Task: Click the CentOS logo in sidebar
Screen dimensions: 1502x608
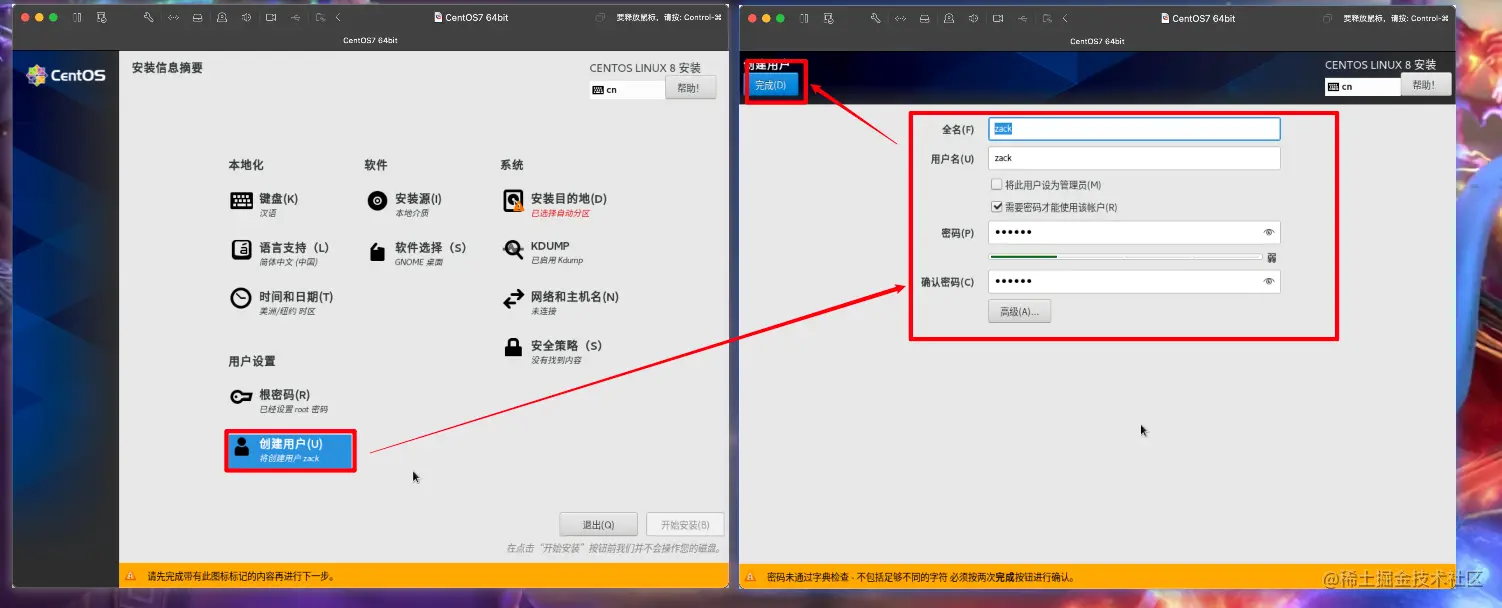Action: (65, 75)
